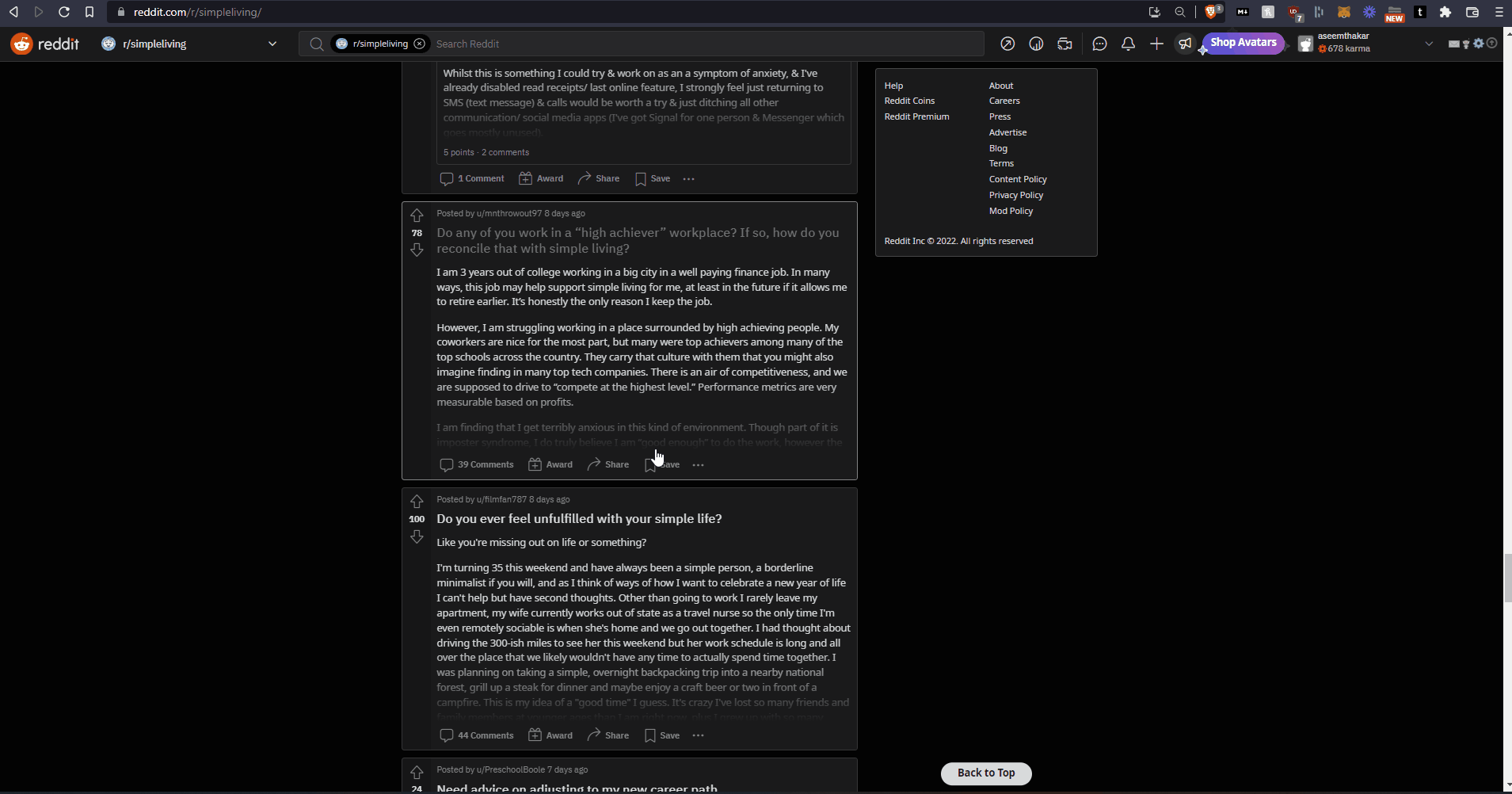Image resolution: width=1512 pixels, height=794 pixels.
Task: Click the video create camera icon
Action: pyautogui.click(x=1064, y=44)
